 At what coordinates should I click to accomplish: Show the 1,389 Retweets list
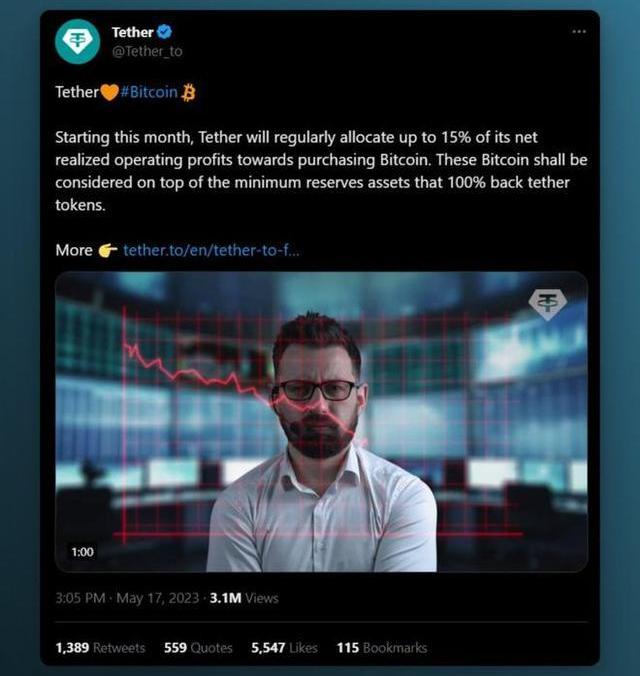pos(100,648)
